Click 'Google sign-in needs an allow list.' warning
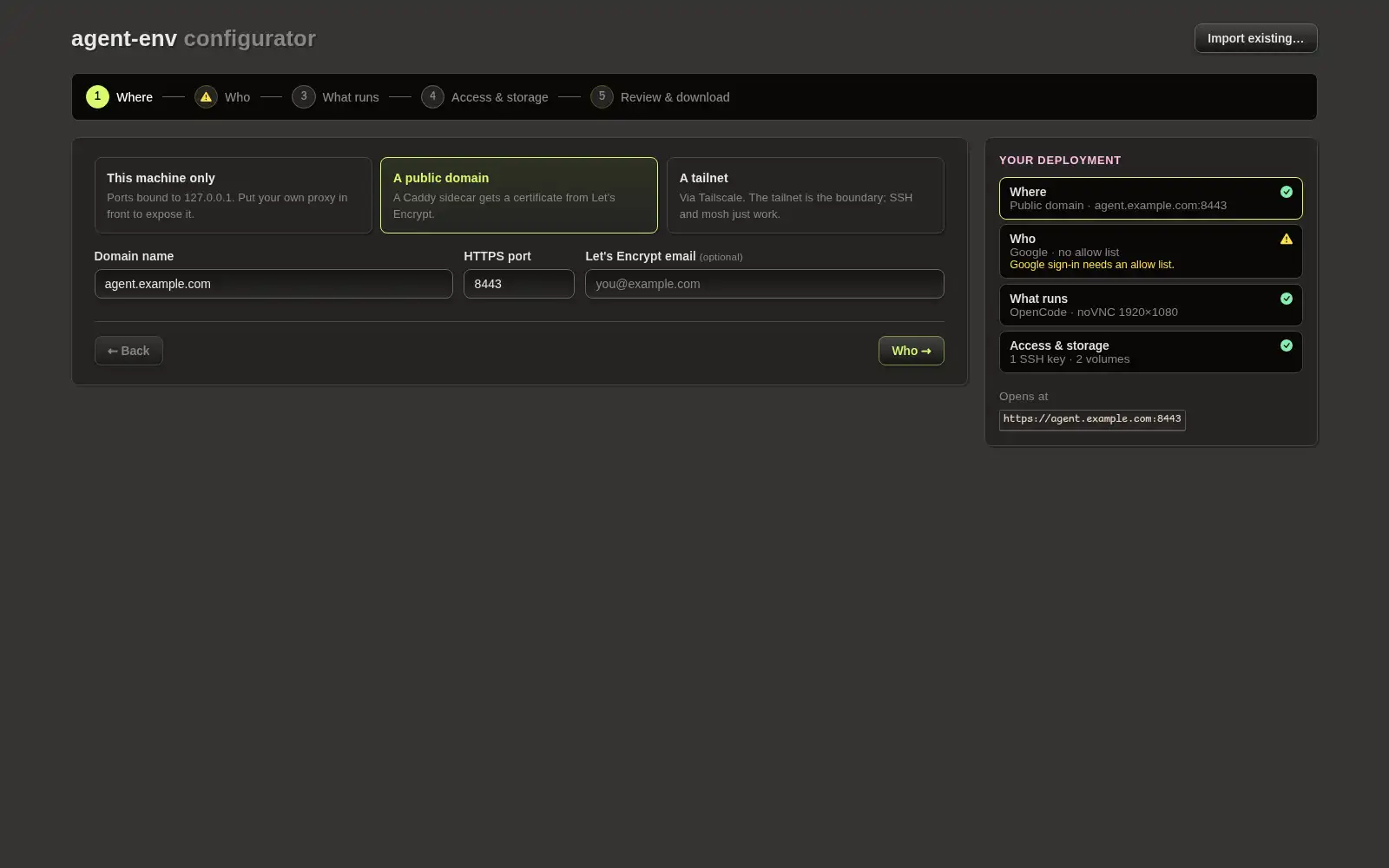 coord(1091,265)
